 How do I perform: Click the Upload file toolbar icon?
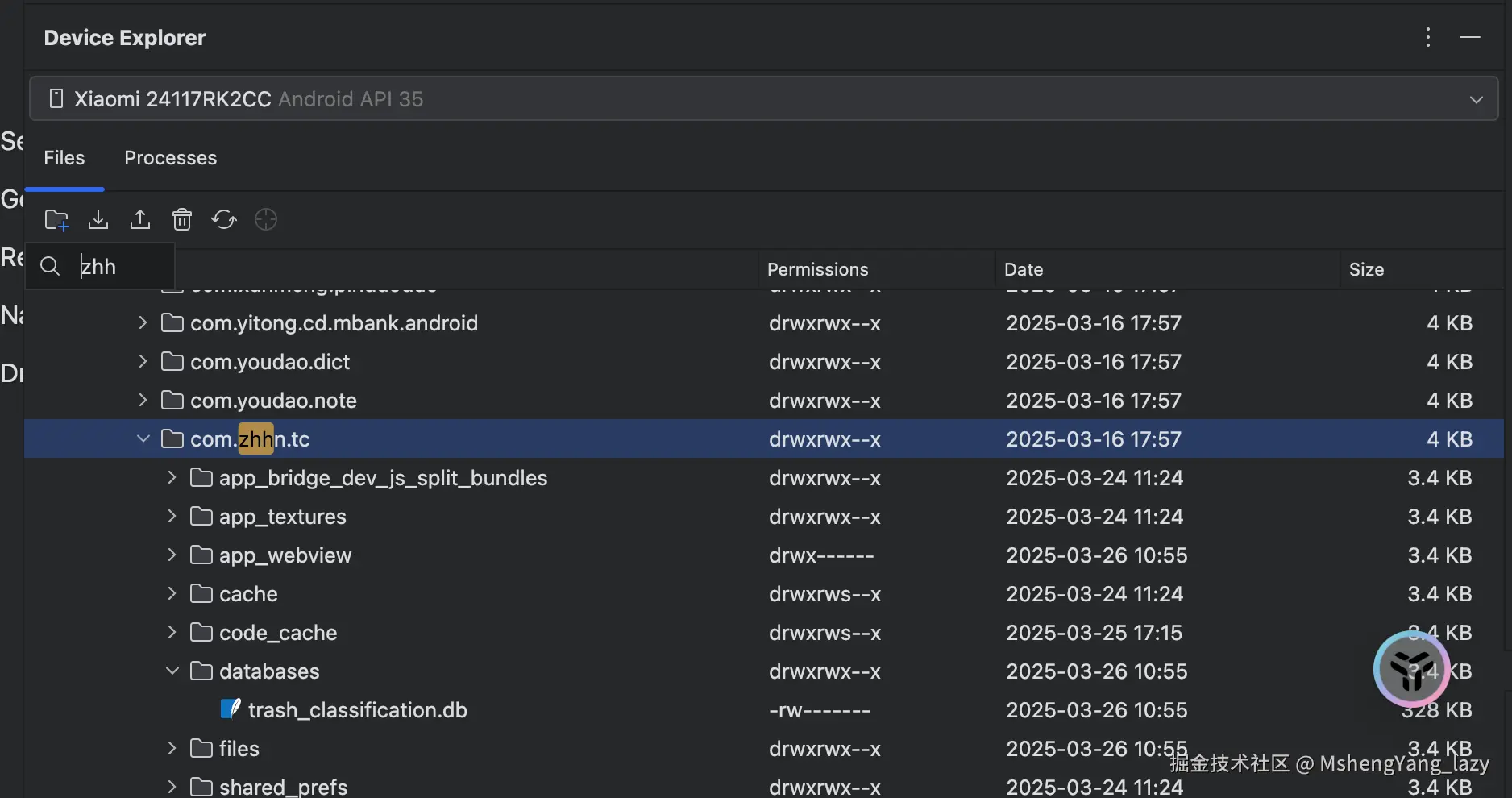click(140, 219)
